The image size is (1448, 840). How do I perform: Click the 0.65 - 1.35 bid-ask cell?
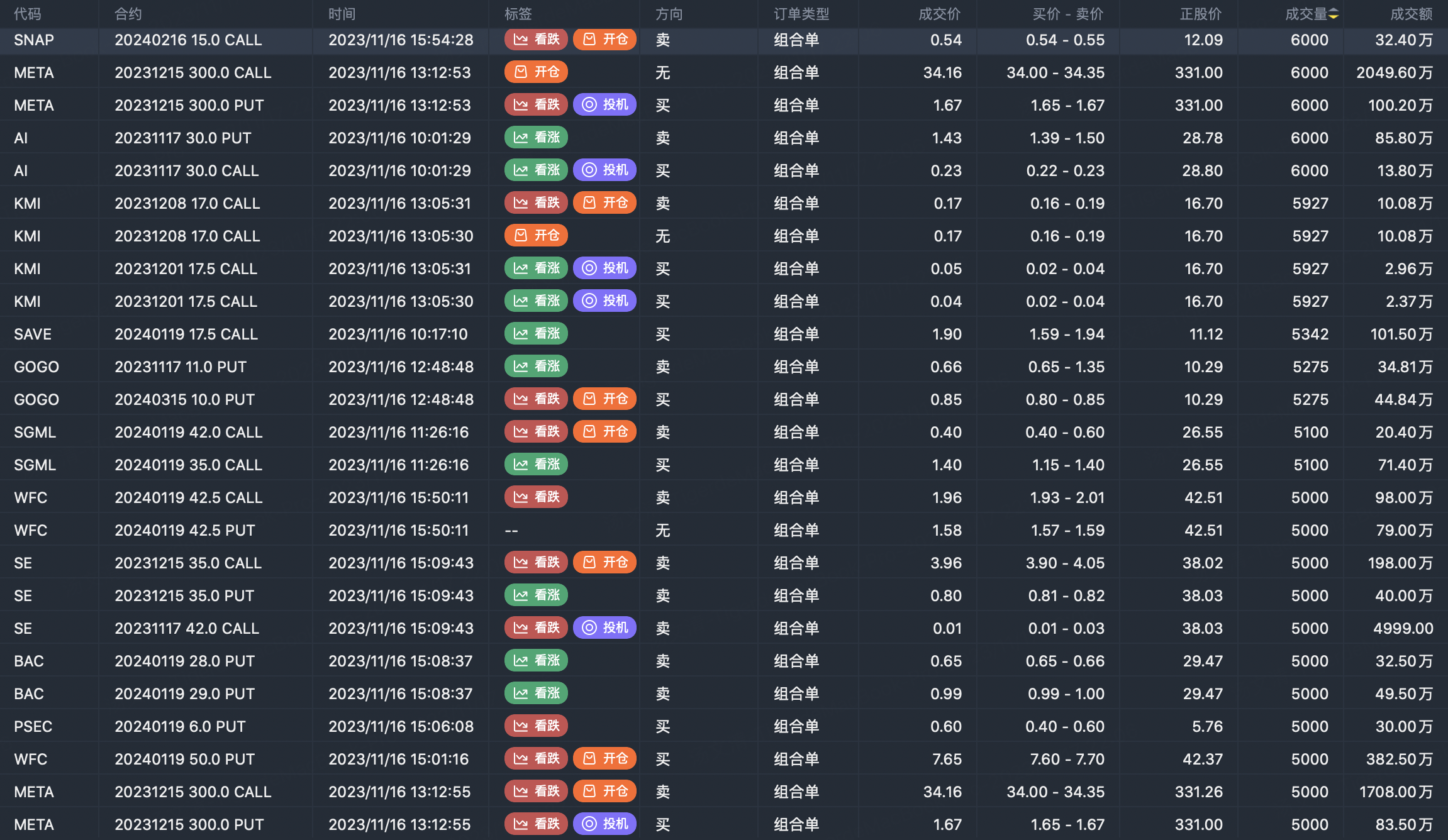[x=1066, y=367]
